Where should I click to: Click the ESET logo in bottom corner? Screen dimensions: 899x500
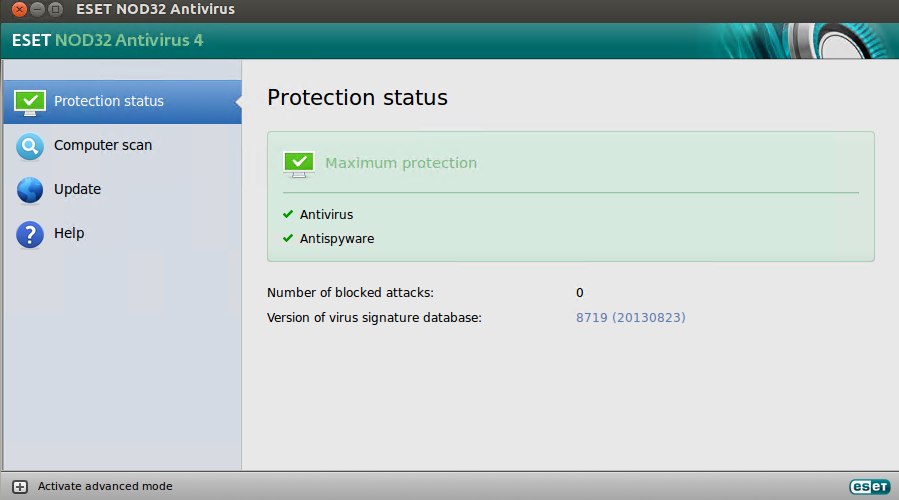click(870, 486)
